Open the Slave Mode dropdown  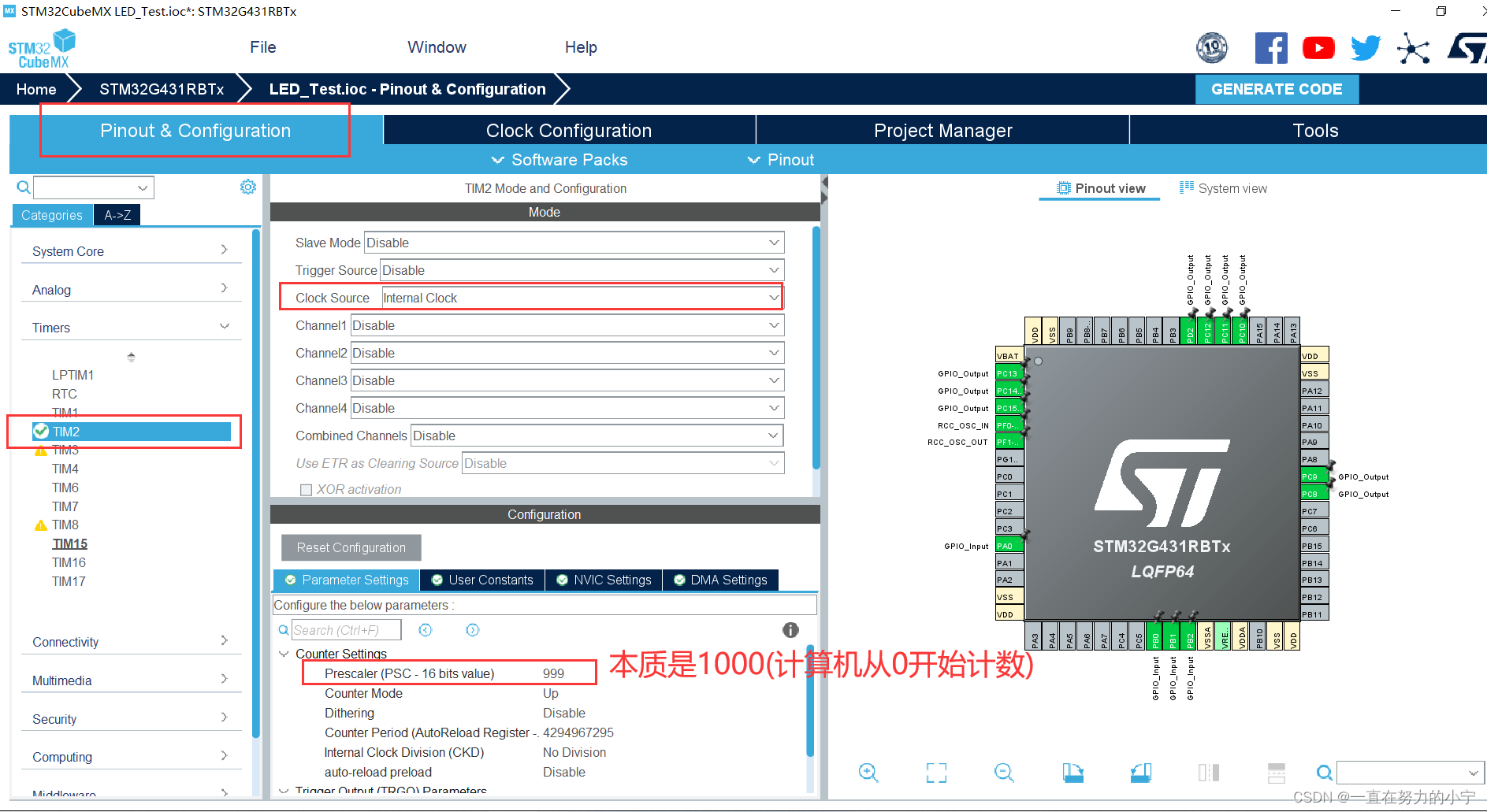coord(574,243)
